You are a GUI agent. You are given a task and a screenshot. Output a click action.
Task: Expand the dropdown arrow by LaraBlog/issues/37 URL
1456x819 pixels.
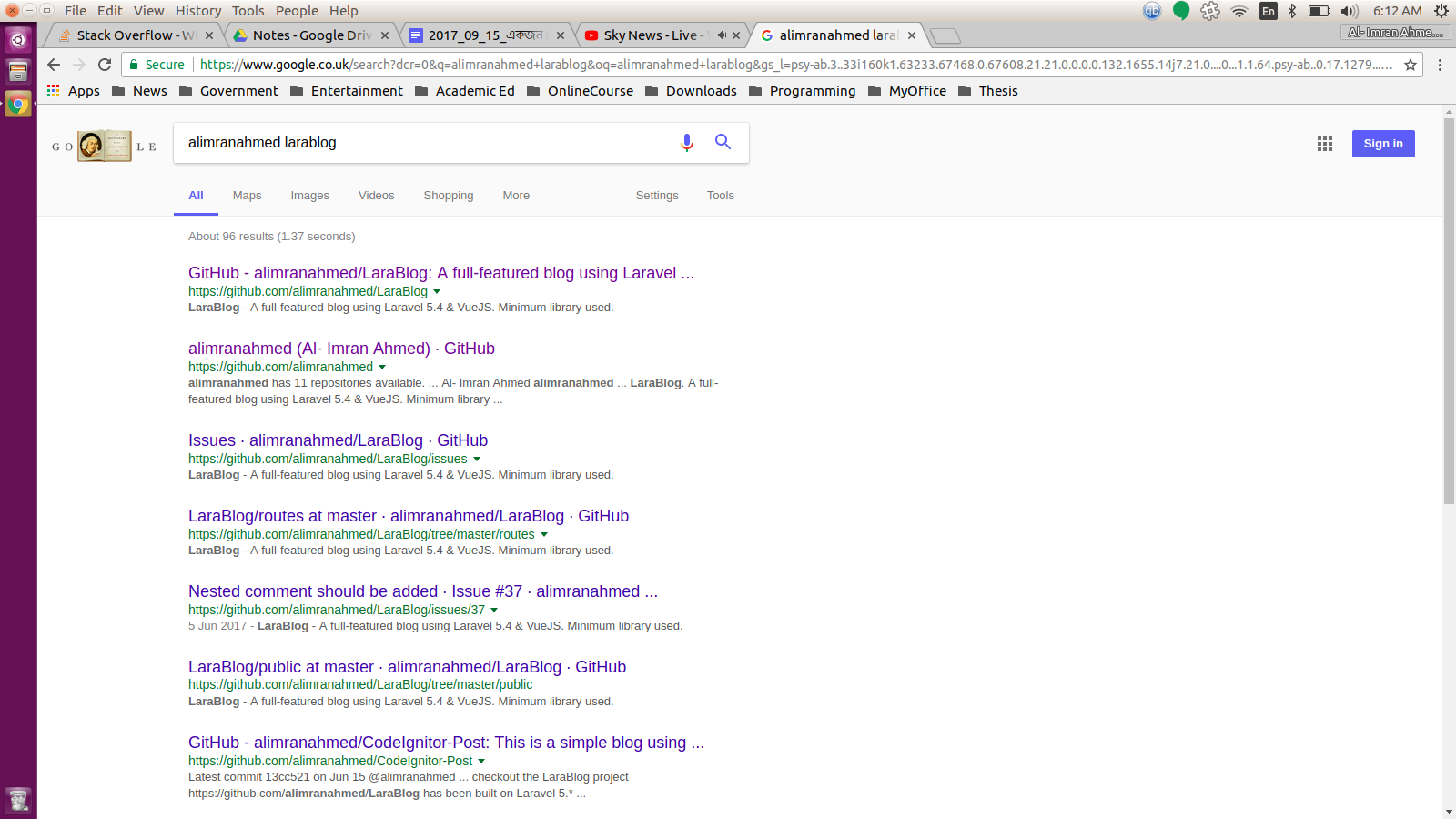tap(494, 611)
